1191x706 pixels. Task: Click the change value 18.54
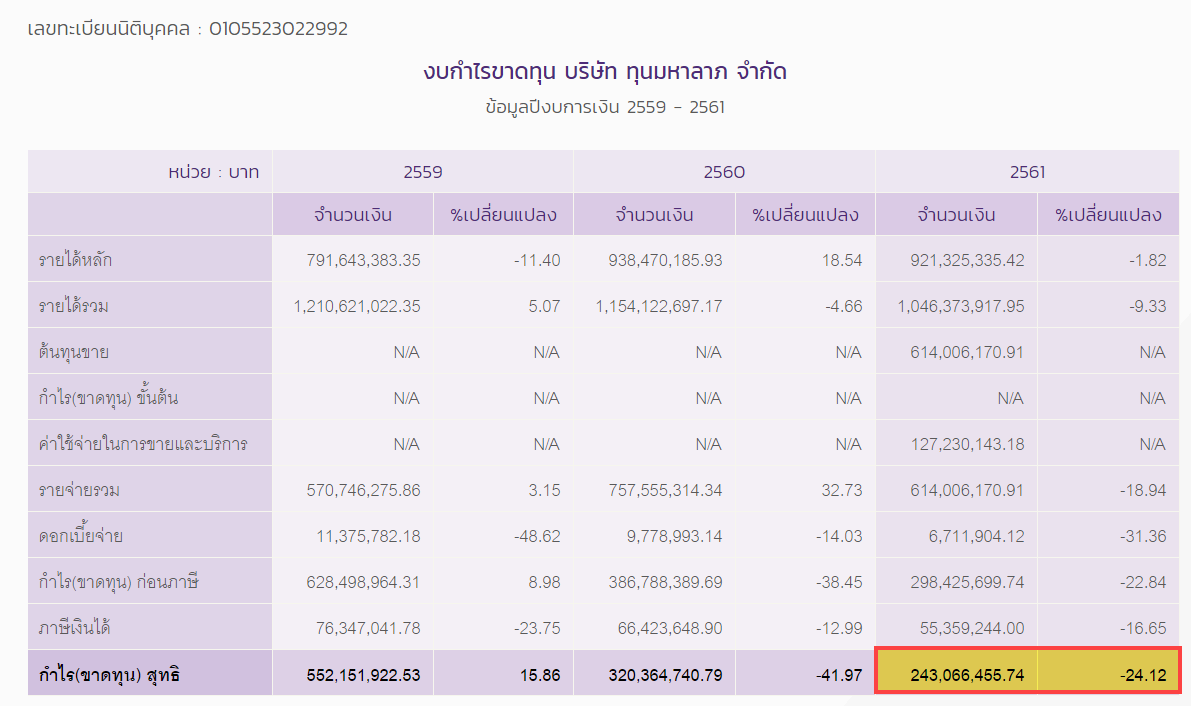click(x=842, y=261)
